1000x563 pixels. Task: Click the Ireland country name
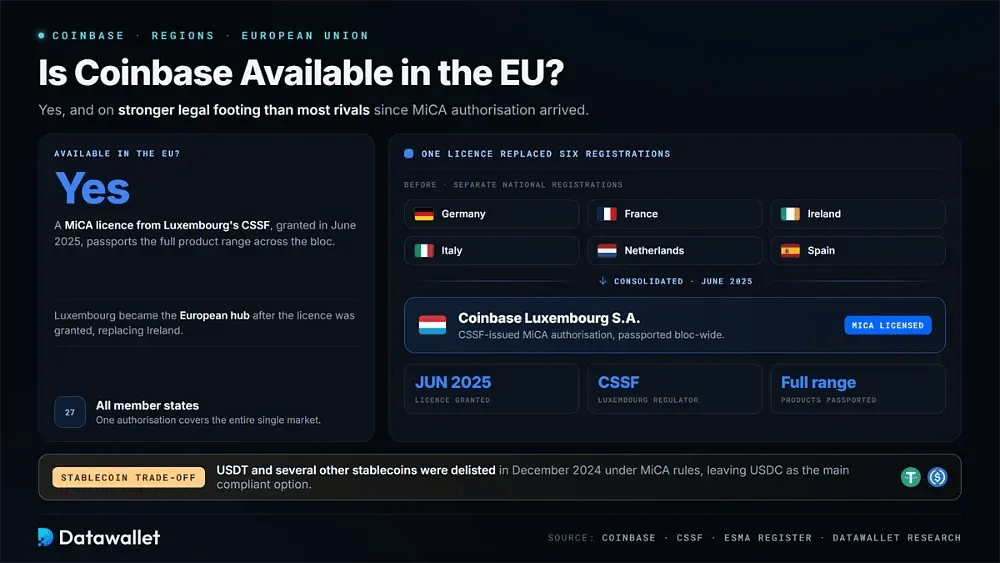(824, 214)
